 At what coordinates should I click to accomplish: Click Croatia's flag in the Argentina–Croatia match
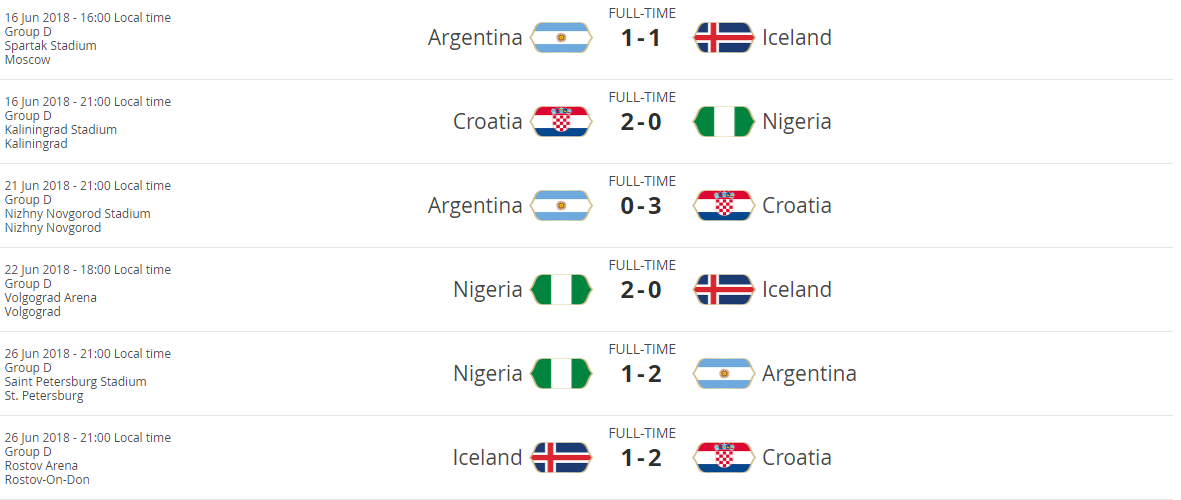tap(723, 206)
